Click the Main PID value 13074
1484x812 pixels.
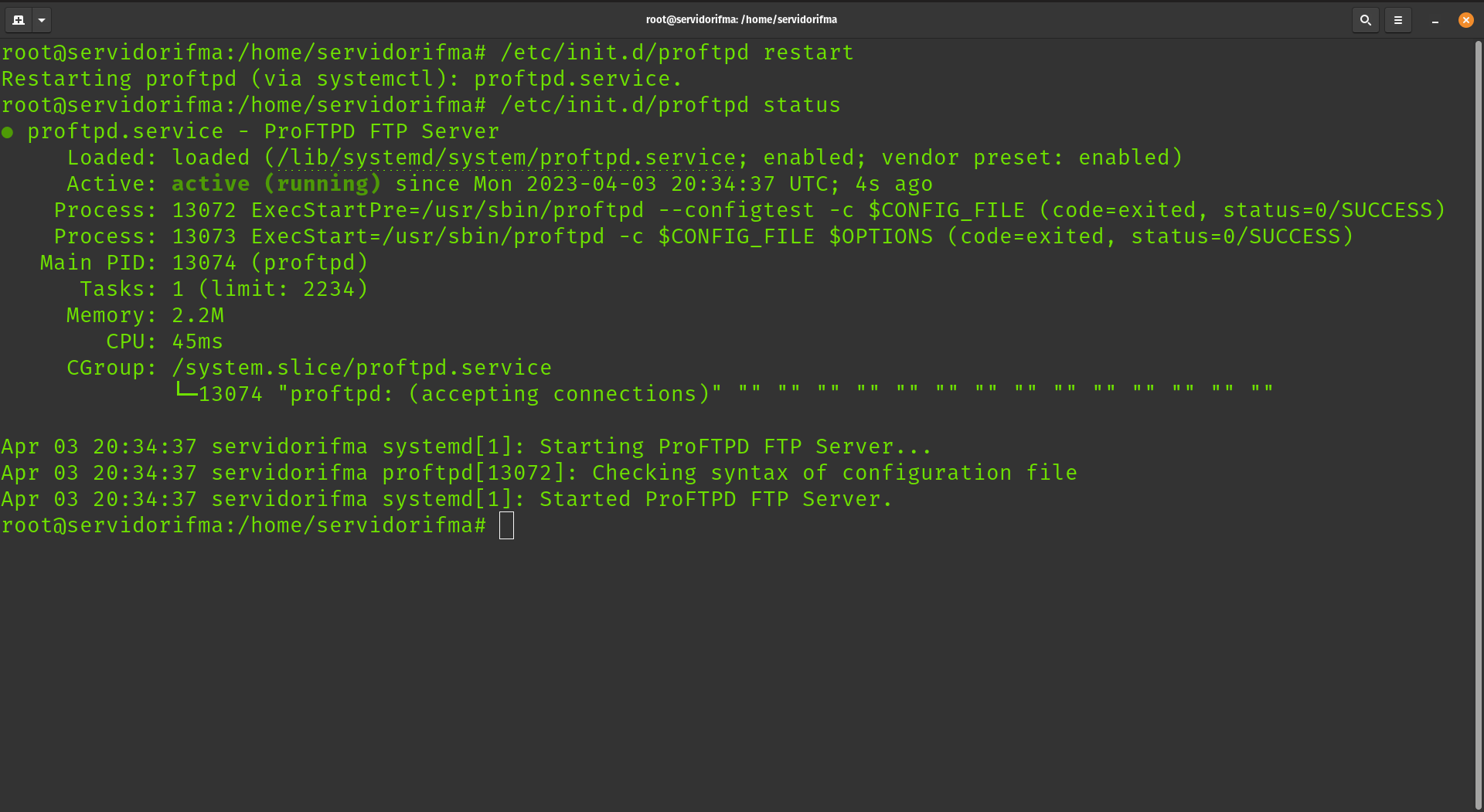203,263
